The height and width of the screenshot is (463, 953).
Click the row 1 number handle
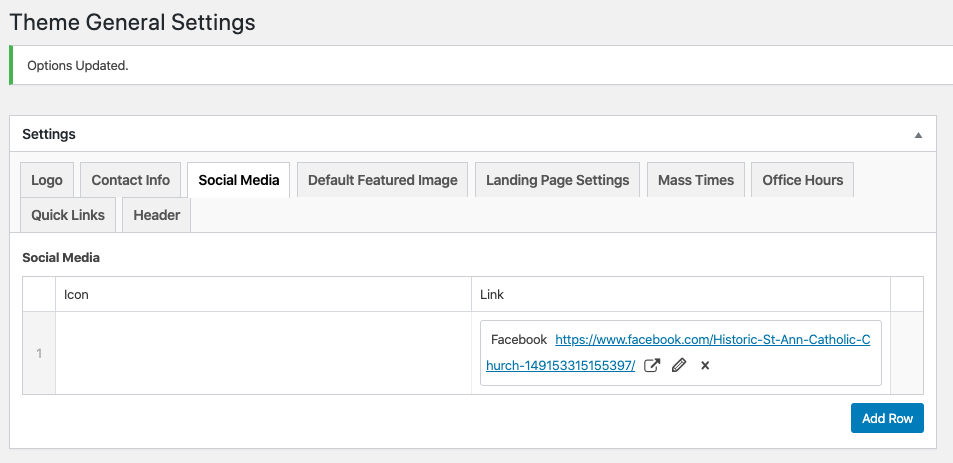pos(39,353)
